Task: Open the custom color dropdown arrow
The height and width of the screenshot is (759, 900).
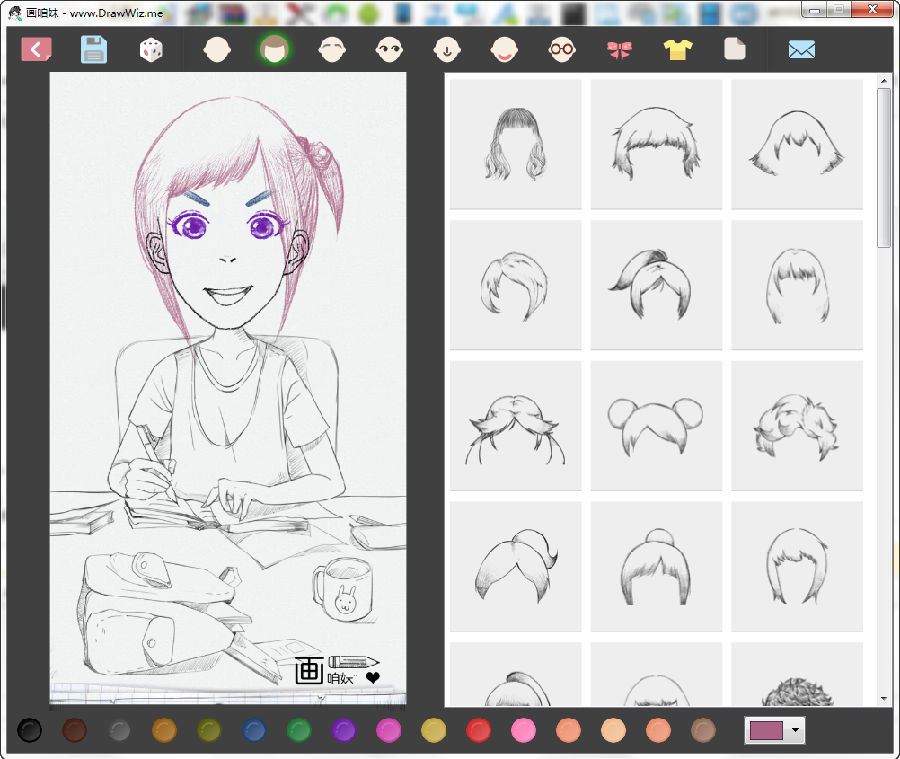Action: [x=795, y=730]
